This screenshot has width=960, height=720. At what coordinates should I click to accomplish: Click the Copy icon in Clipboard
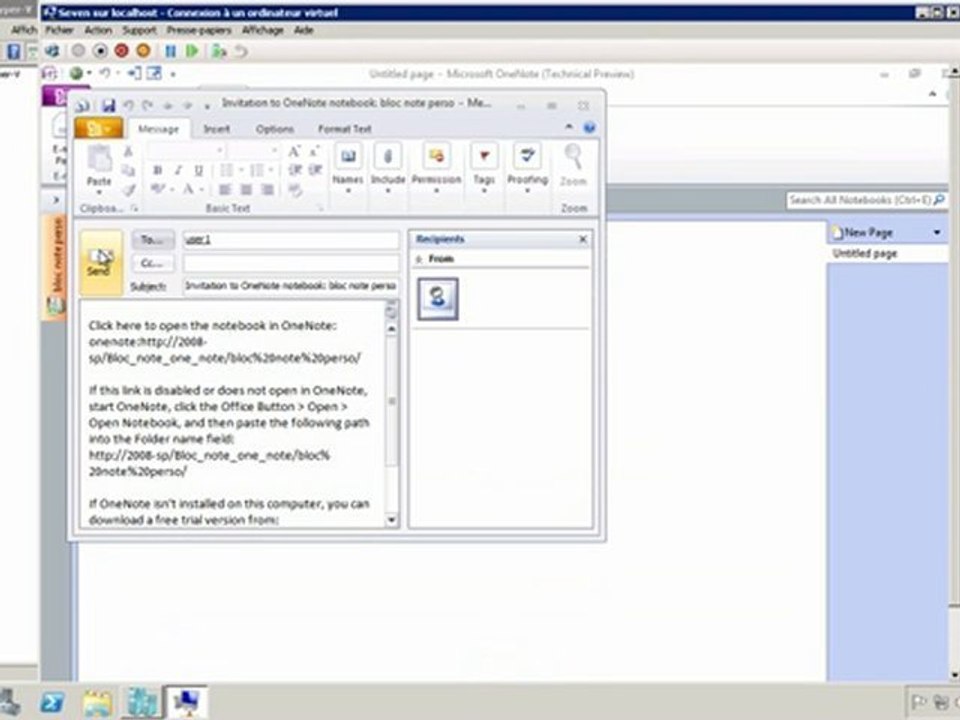tap(128, 171)
